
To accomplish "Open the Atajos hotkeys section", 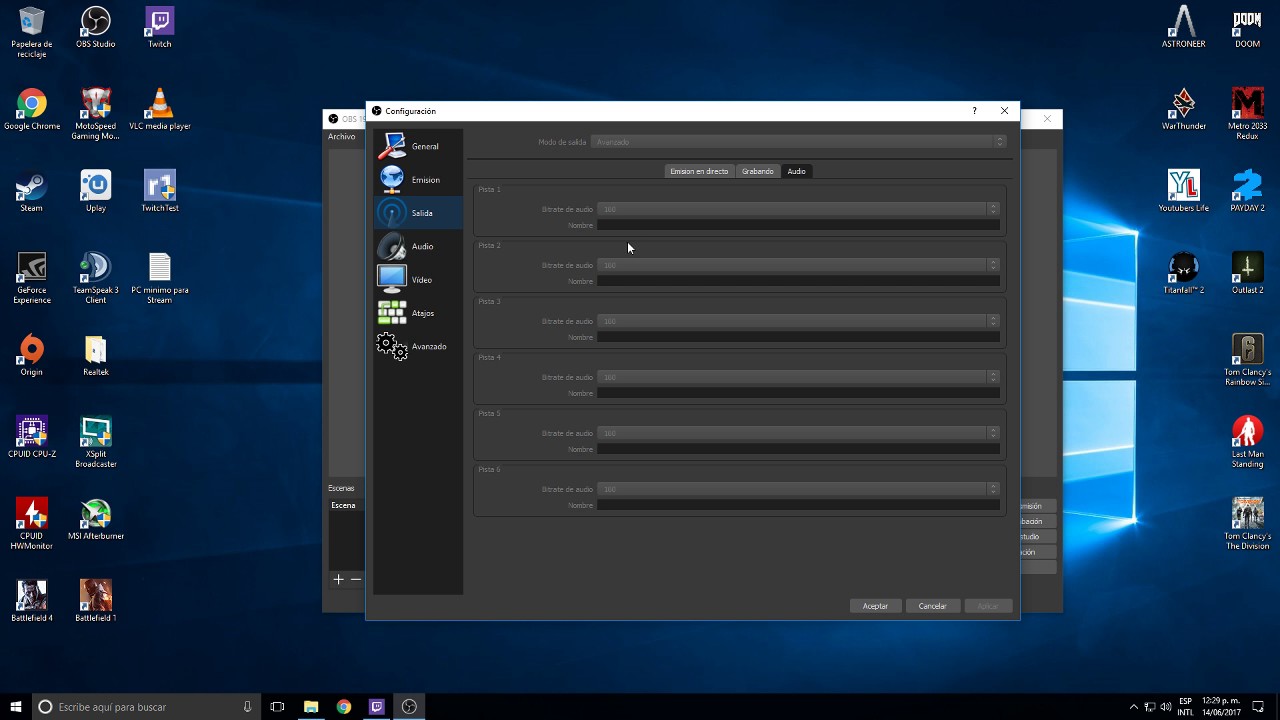I will click(x=418, y=313).
